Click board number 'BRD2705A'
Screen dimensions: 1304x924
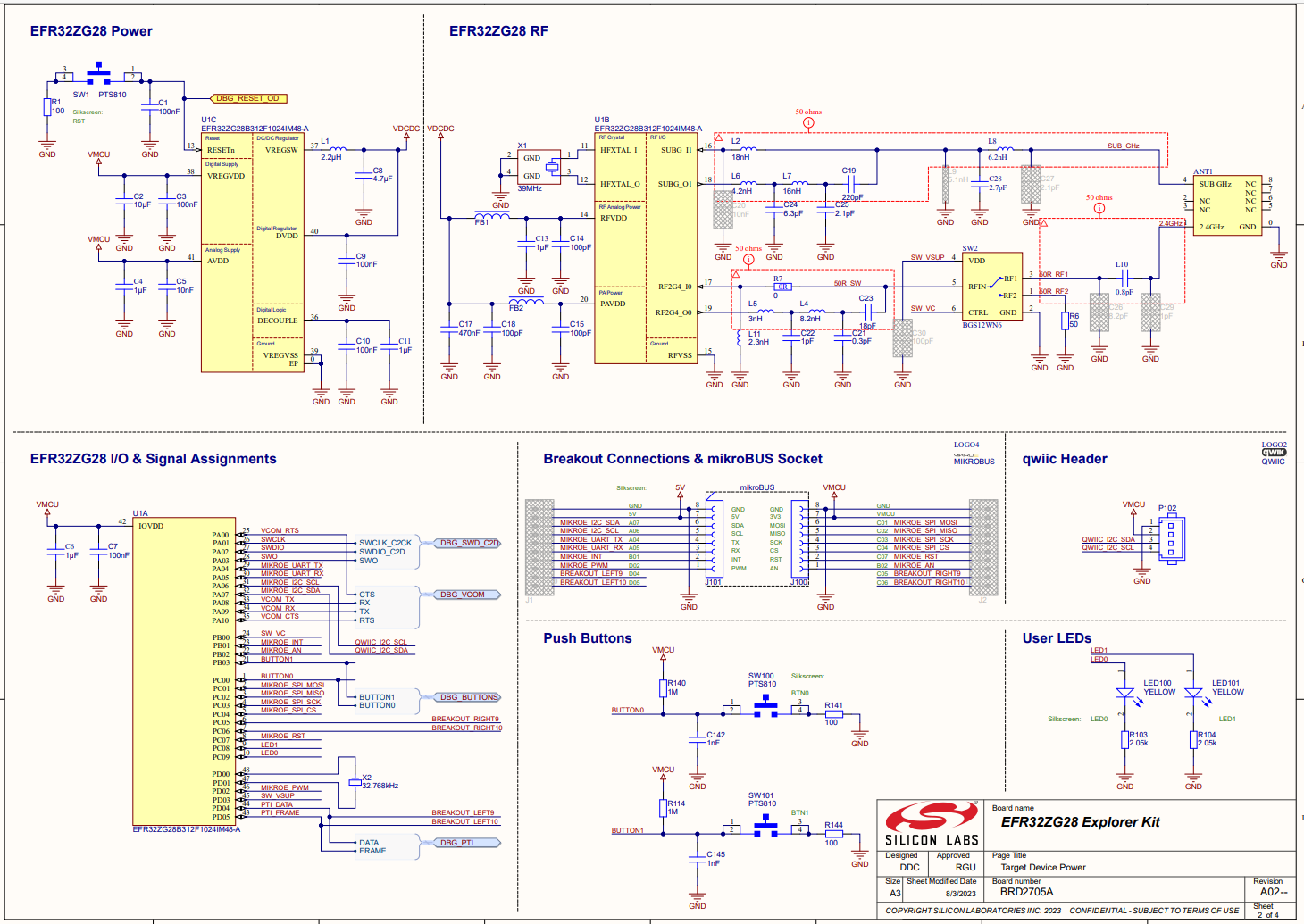tap(1027, 892)
